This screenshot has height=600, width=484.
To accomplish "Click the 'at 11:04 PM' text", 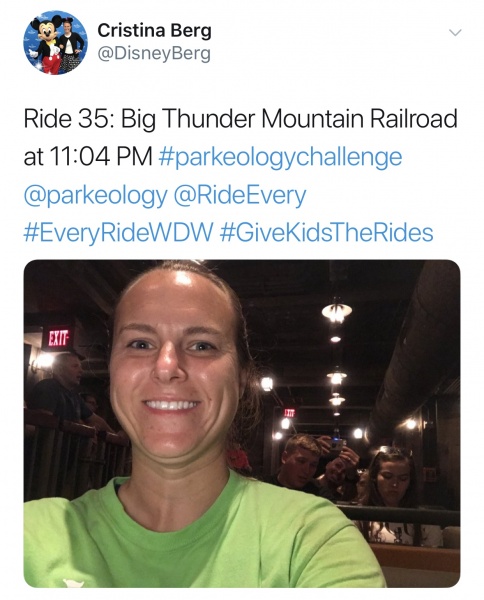I will click(x=88, y=157).
